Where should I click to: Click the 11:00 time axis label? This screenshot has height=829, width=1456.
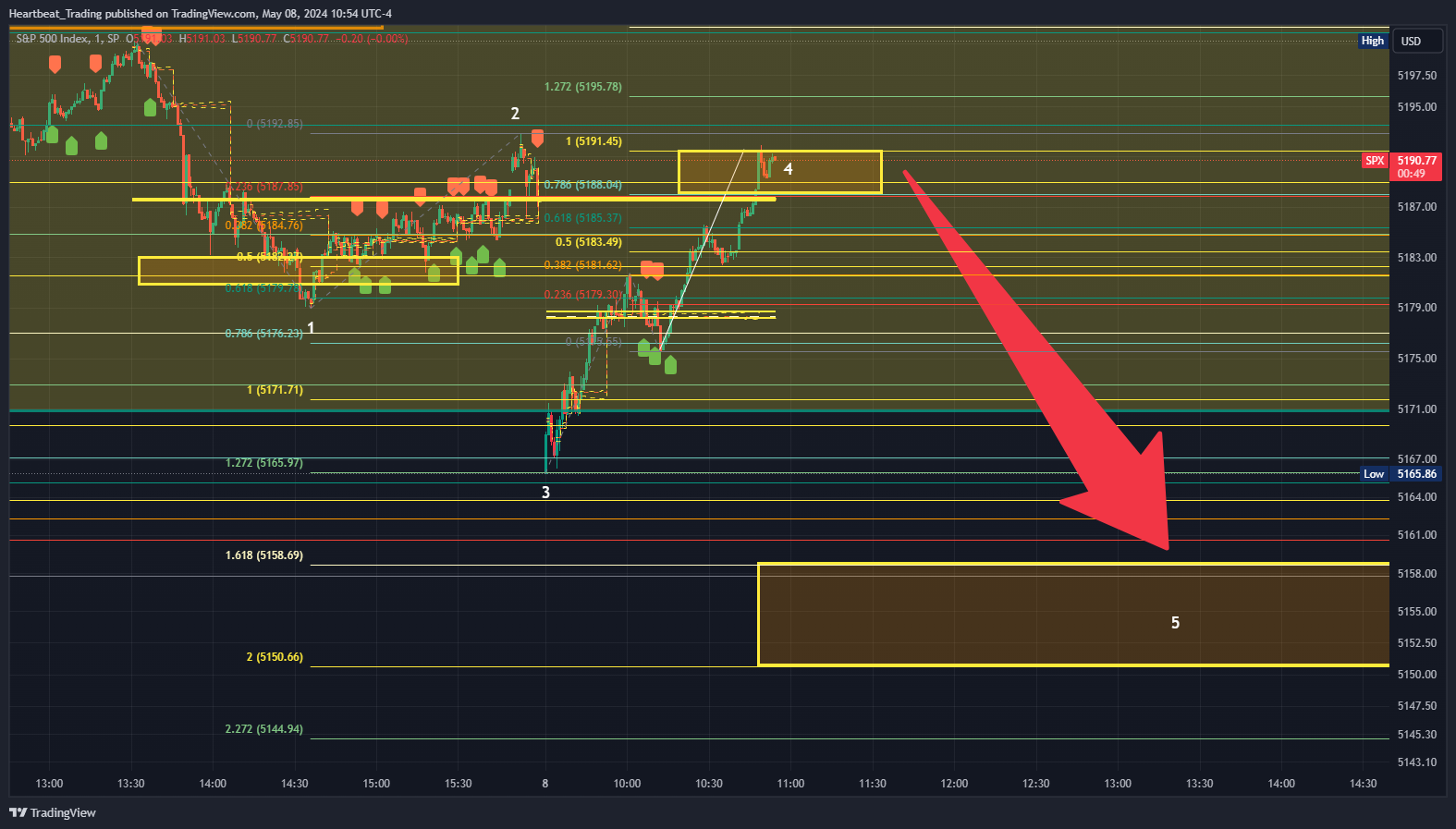coord(790,784)
